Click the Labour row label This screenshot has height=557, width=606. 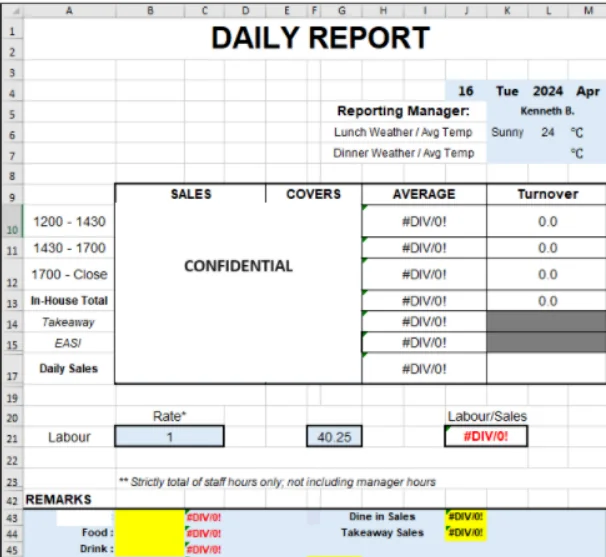coord(69,437)
